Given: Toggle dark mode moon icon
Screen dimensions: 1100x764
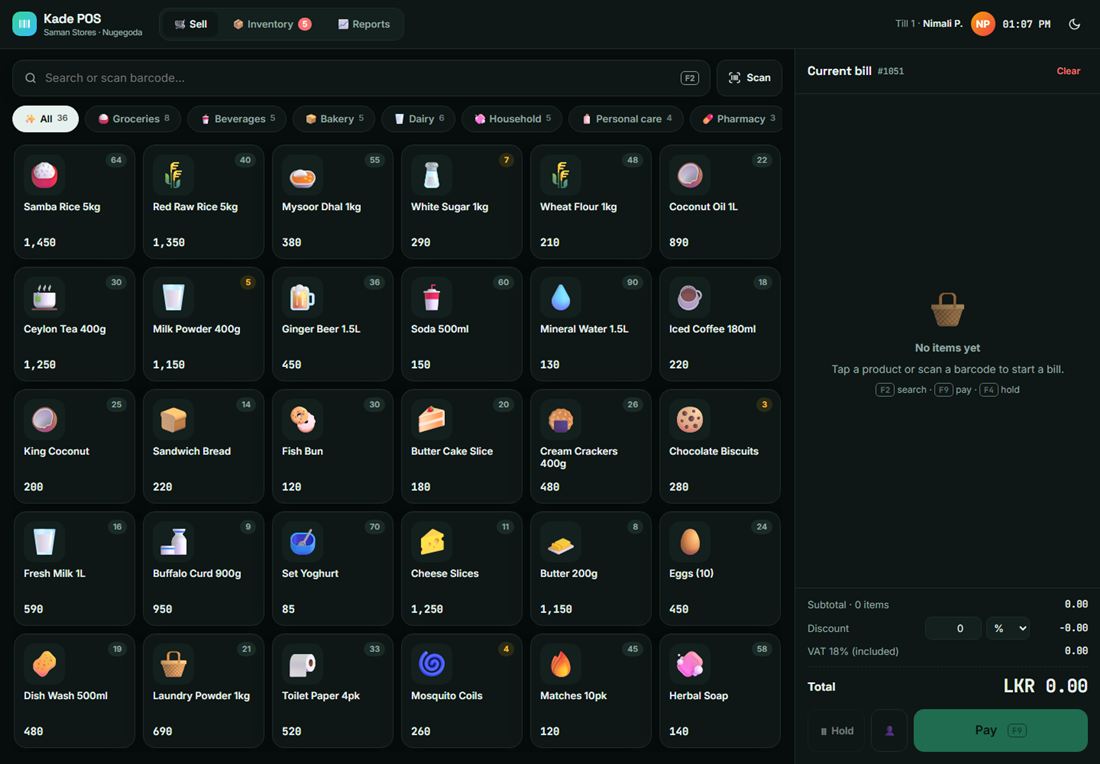Looking at the screenshot, I should pyautogui.click(x=1074, y=24).
